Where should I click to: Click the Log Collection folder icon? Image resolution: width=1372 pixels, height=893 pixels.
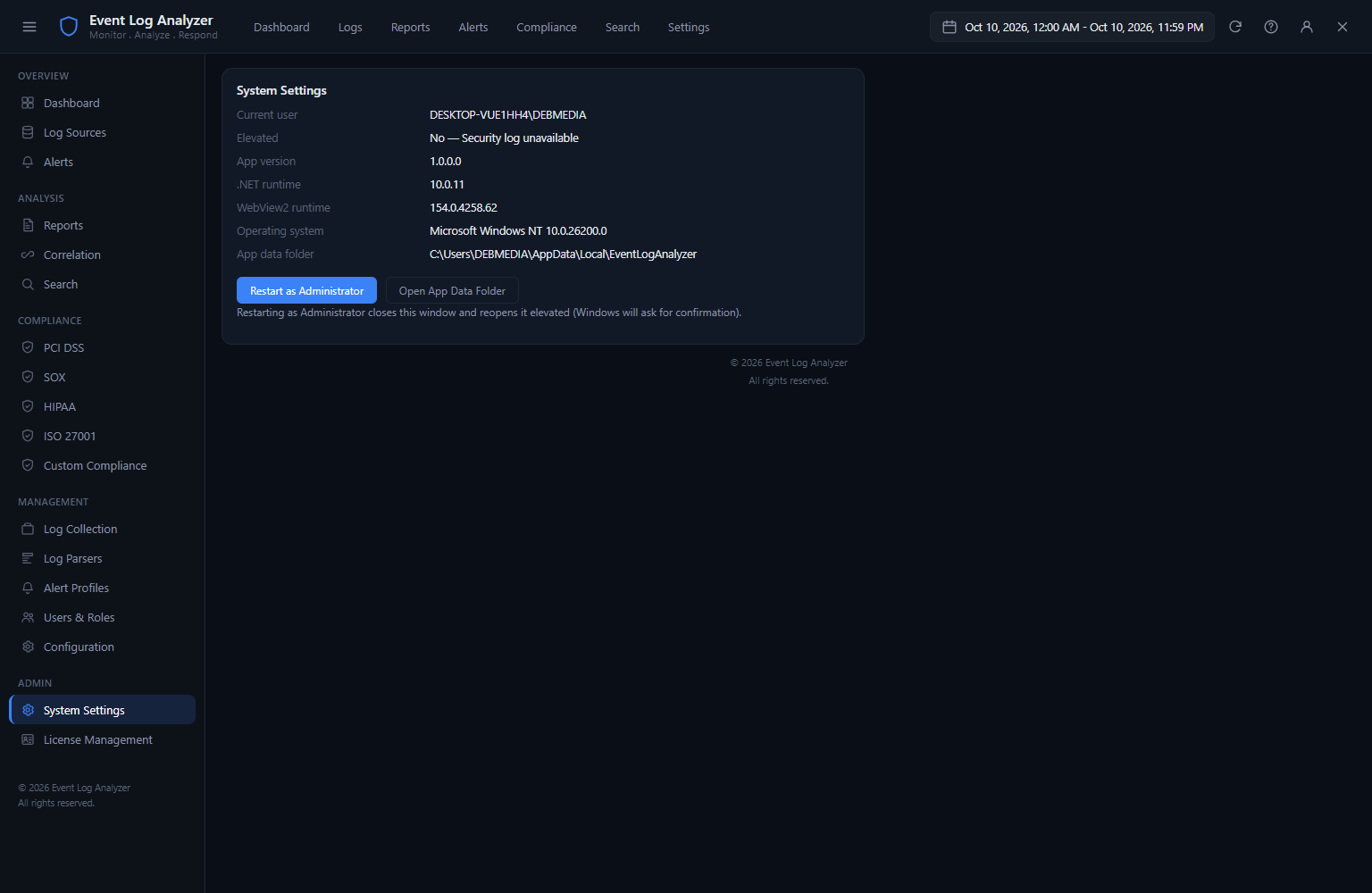point(28,529)
